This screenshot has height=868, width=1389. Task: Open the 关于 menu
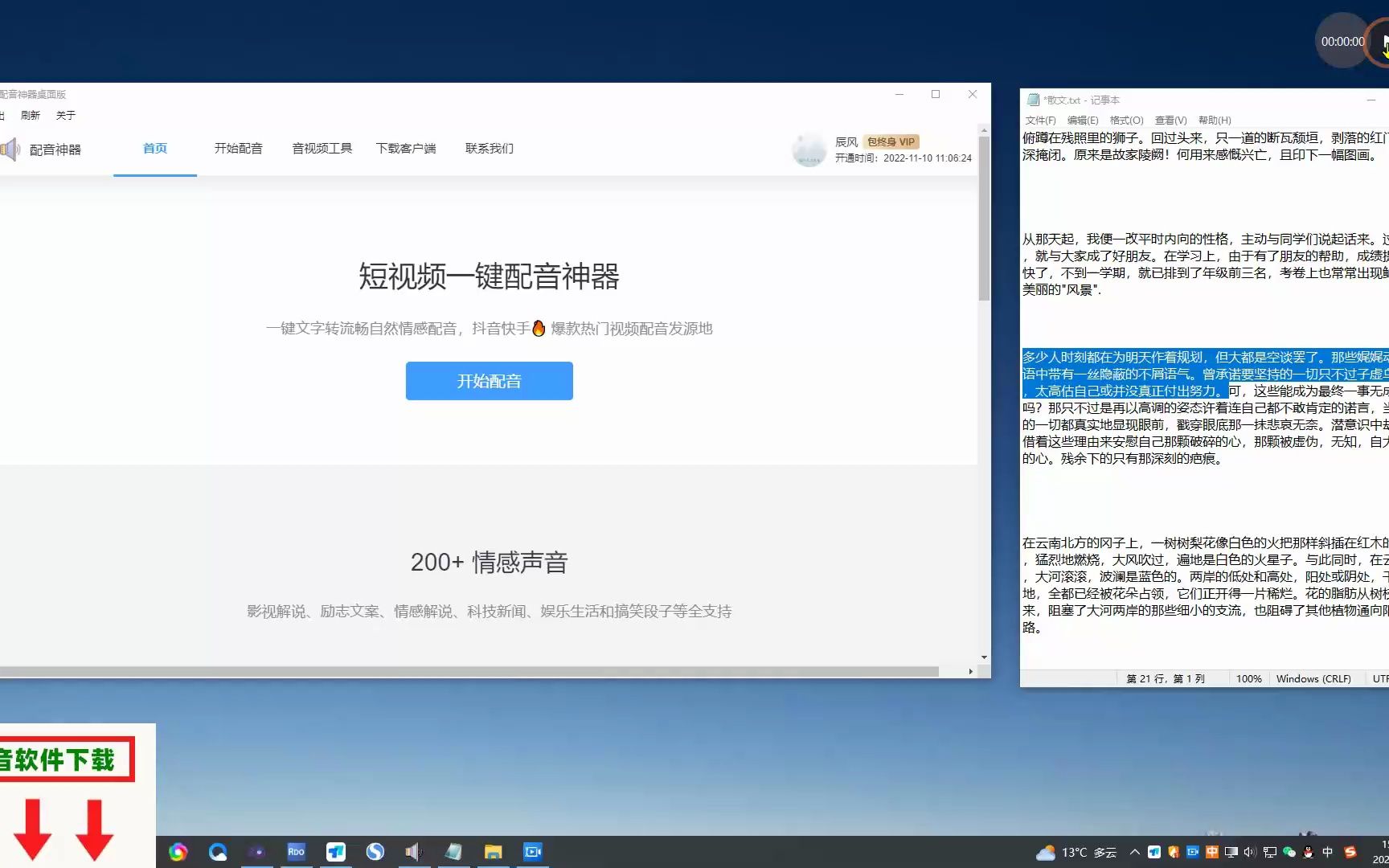pyautogui.click(x=66, y=116)
